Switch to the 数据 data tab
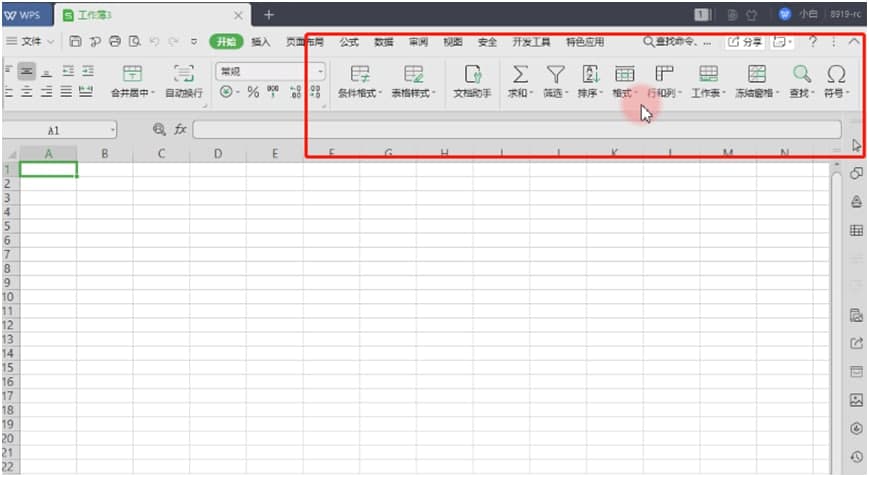The height and width of the screenshot is (477, 869). [384, 42]
